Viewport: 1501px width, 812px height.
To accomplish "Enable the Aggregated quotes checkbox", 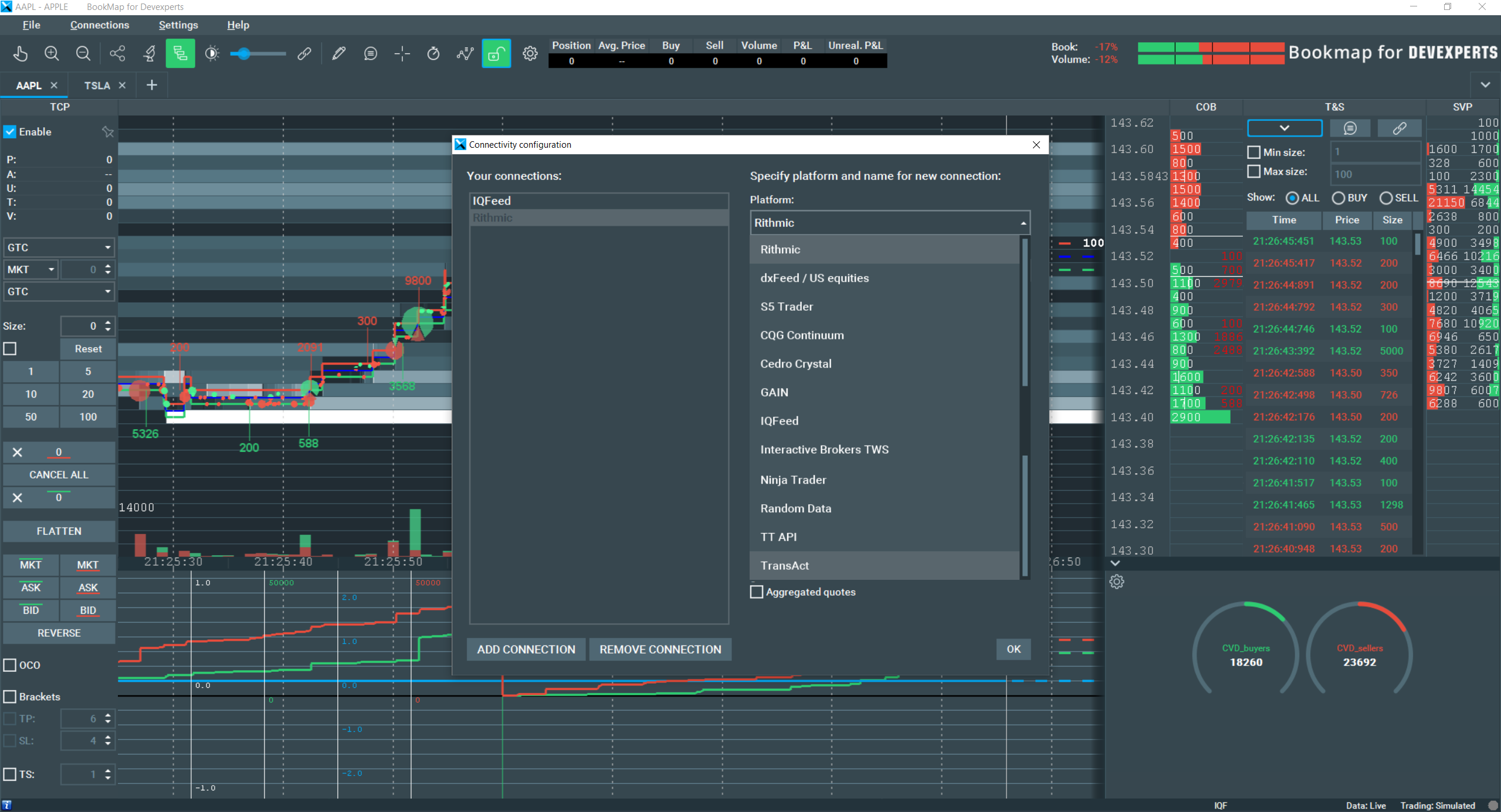I will pos(757,592).
